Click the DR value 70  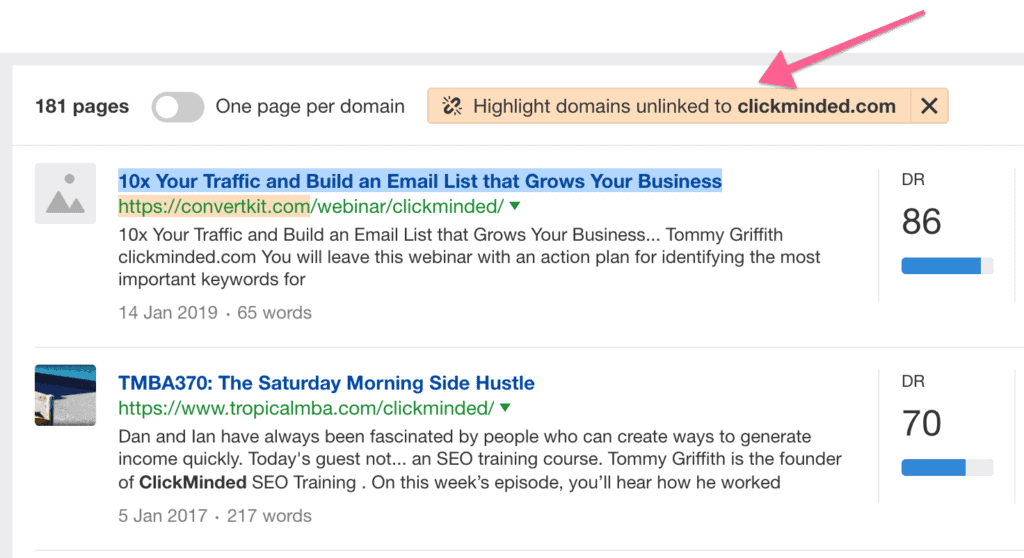[921, 423]
